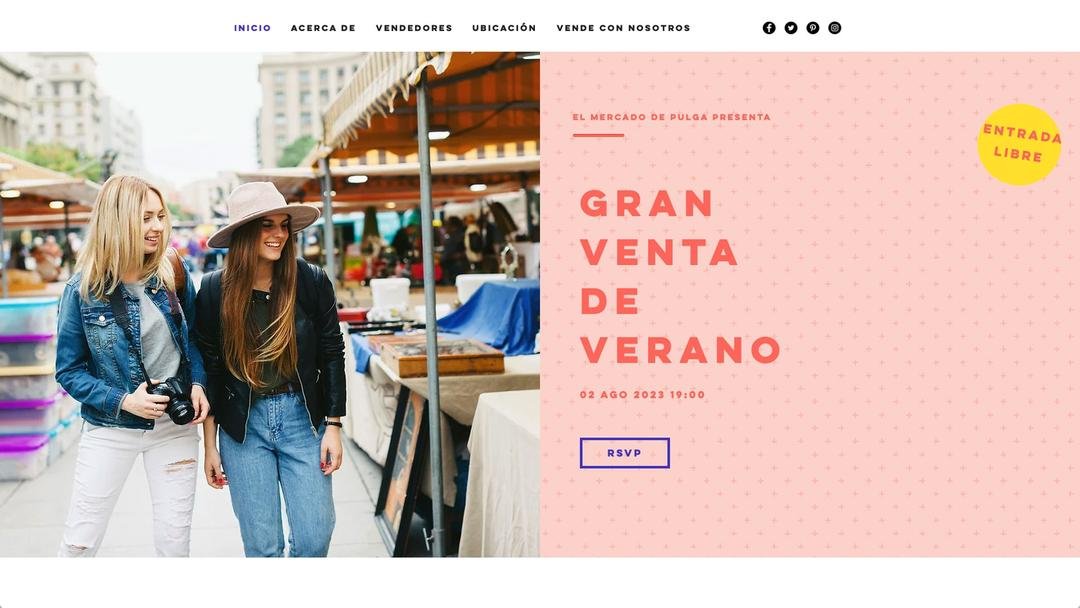The image size is (1080, 608).
Task: Open the Acerca de page
Action: [x=323, y=28]
